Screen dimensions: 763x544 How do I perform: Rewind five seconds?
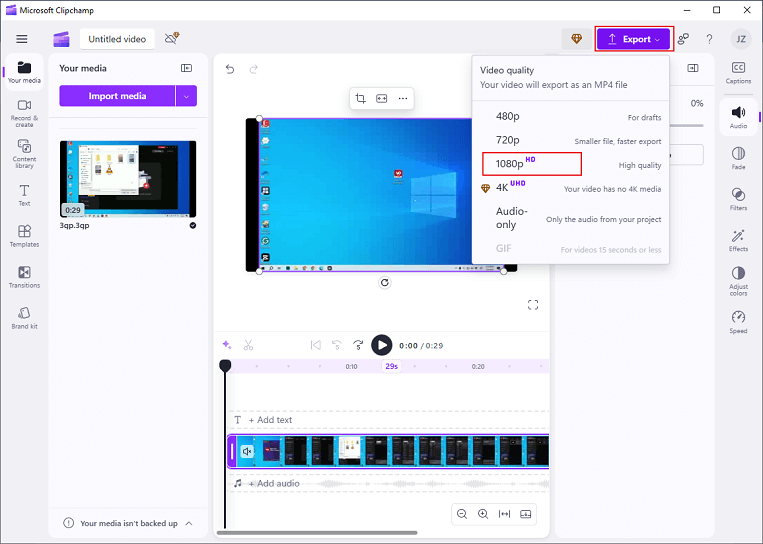(x=337, y=345)
